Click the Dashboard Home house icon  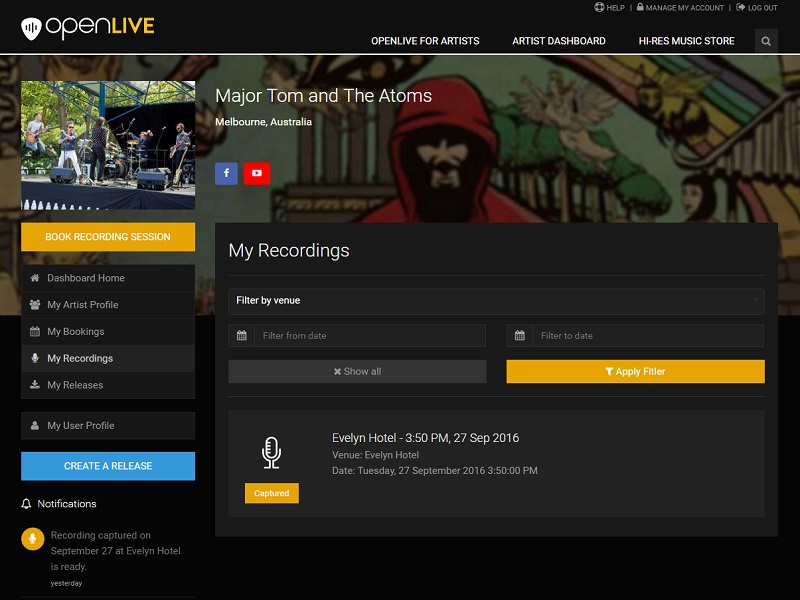click(35, 278)
